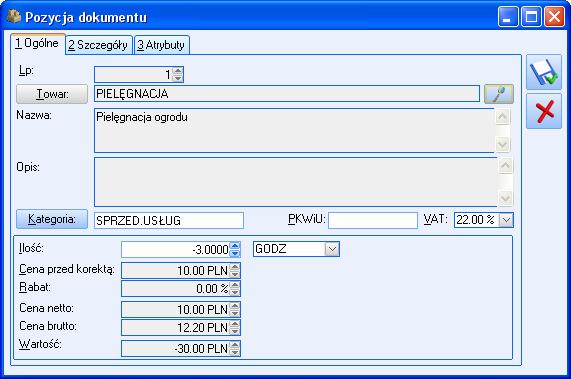Click the Rabat up spinner arrow
This screenshot has width=571, height=379.
(235, 285)
